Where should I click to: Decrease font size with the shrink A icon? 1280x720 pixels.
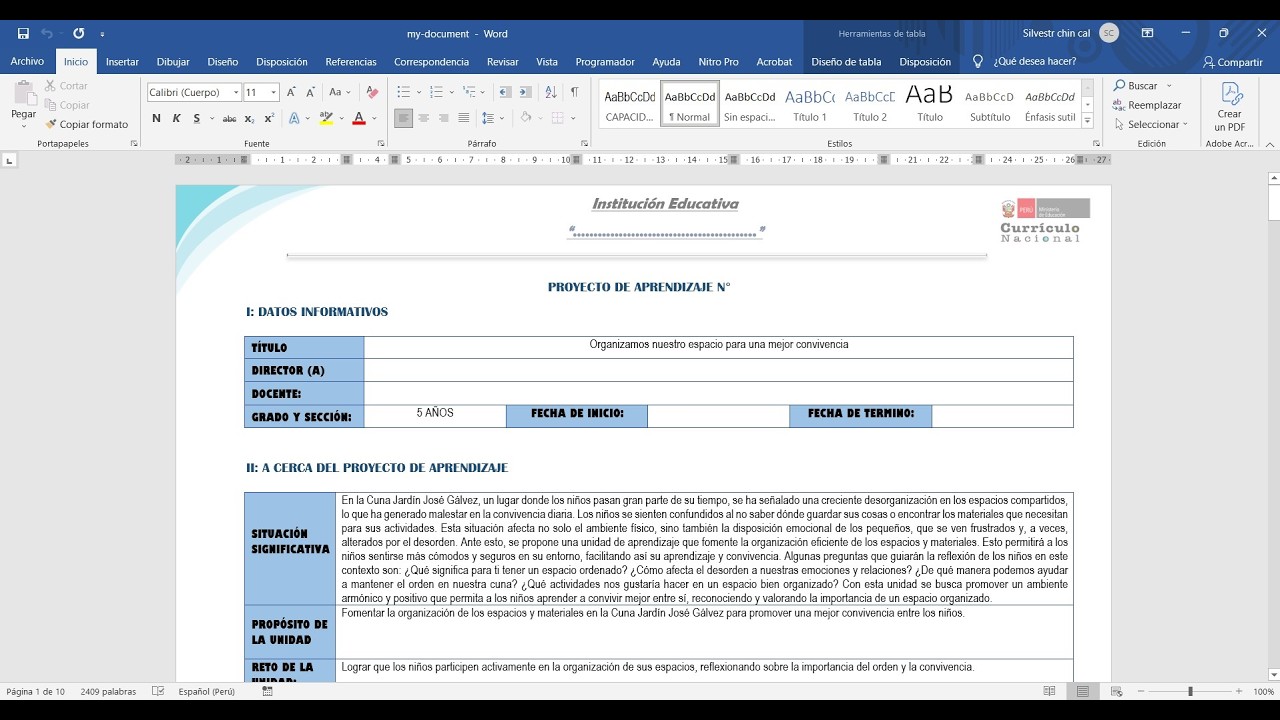pos(308,92)
